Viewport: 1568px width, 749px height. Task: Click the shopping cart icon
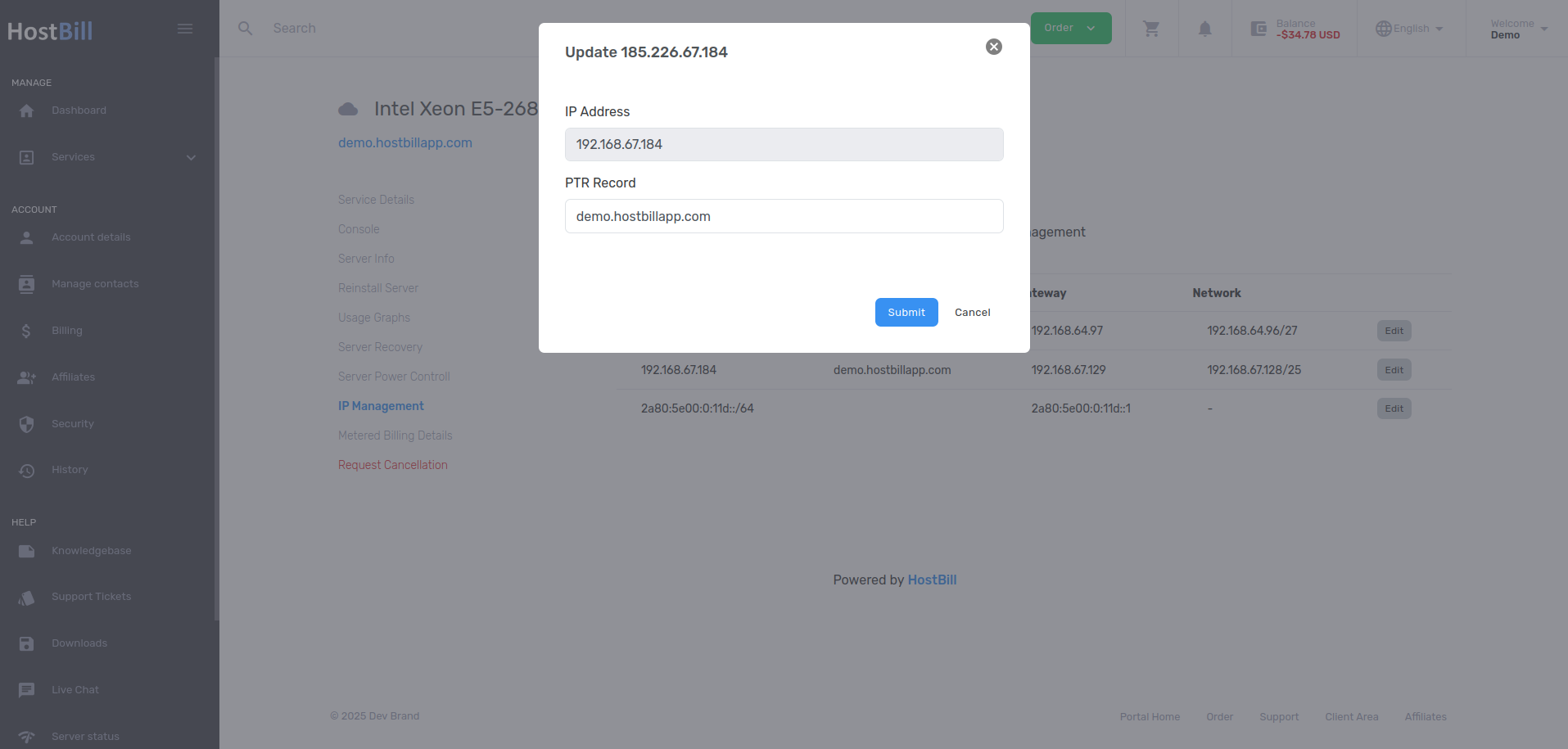1151,29
